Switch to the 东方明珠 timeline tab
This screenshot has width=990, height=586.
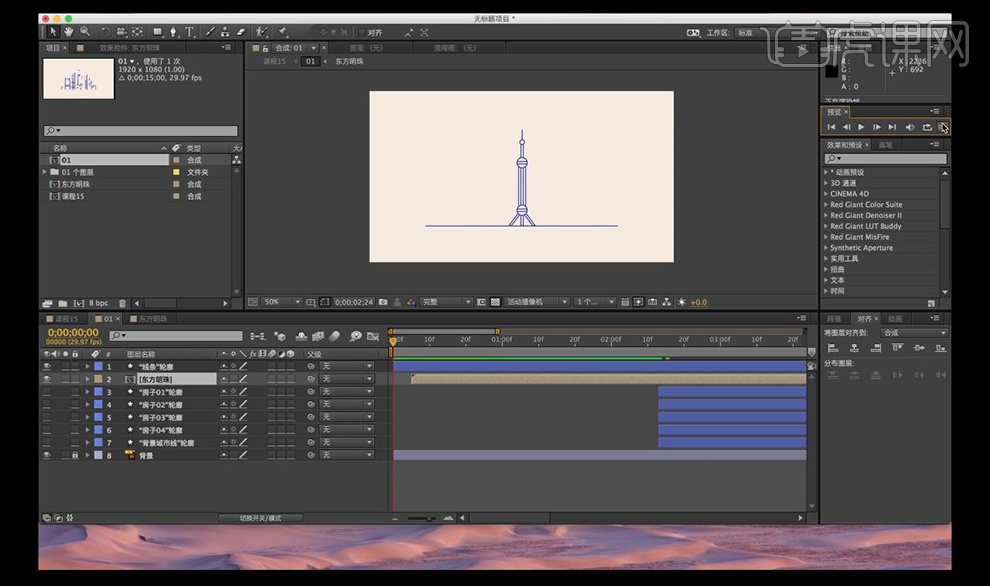(x=153, y=319)
